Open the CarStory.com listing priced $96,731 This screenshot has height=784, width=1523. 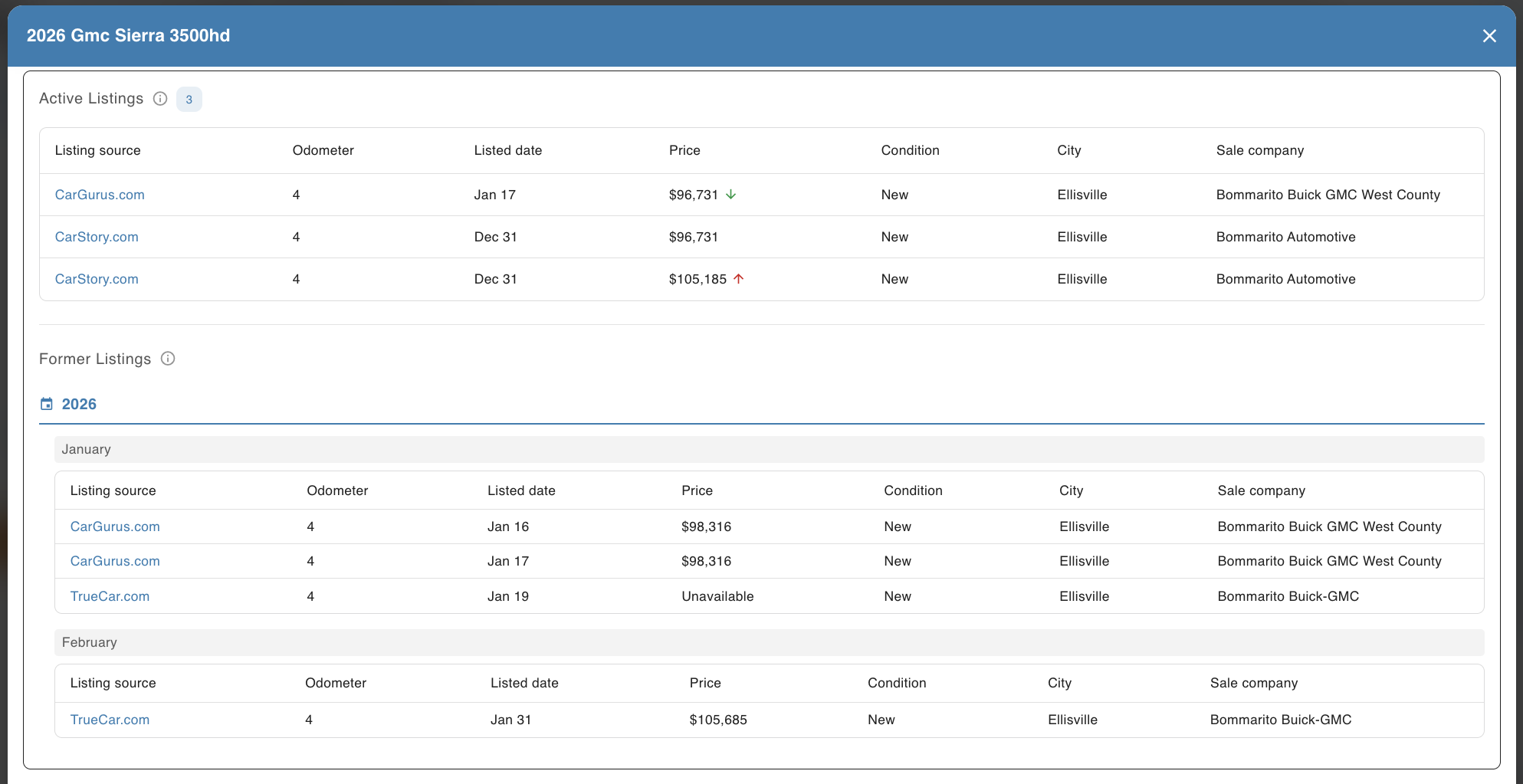pos(97,237)
